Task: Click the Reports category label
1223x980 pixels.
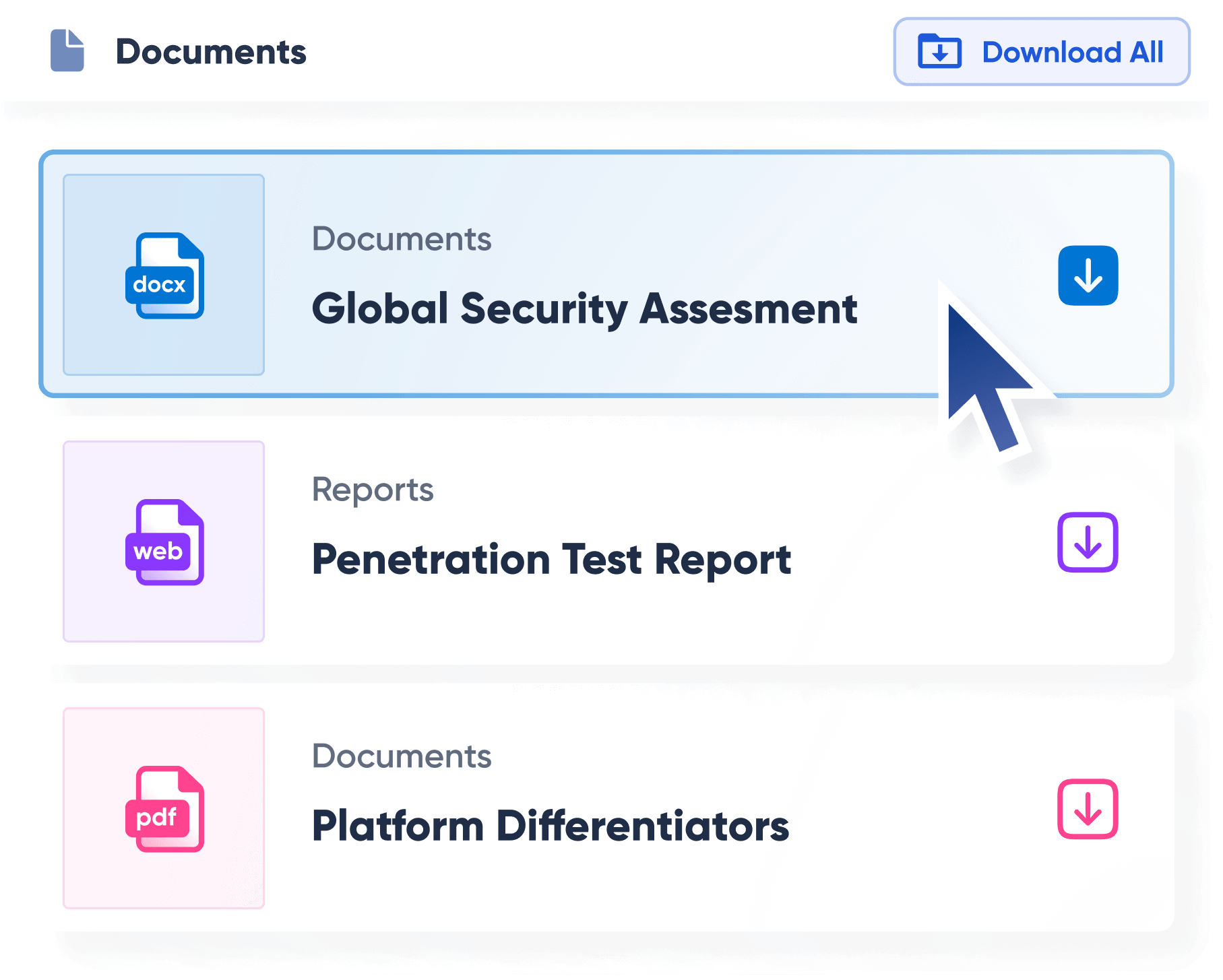Action: pyautogui.click(x=373, y=490)
